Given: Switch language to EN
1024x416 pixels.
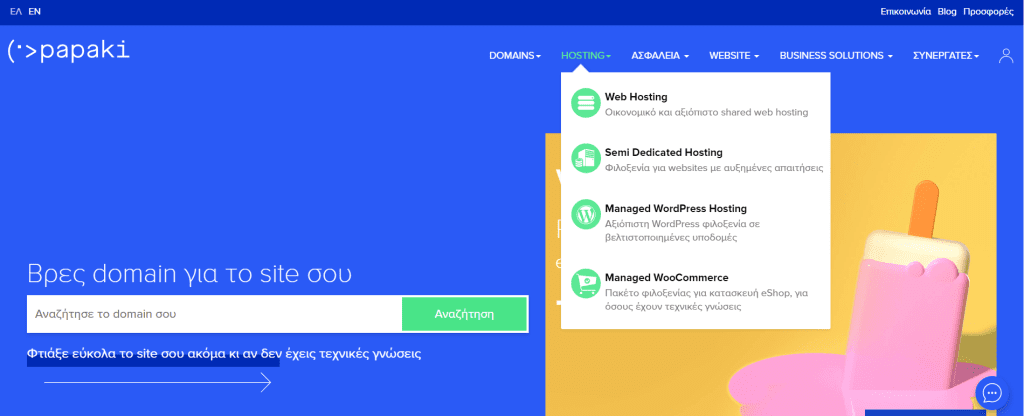Looking at the screenshot, I should (35, 12).
